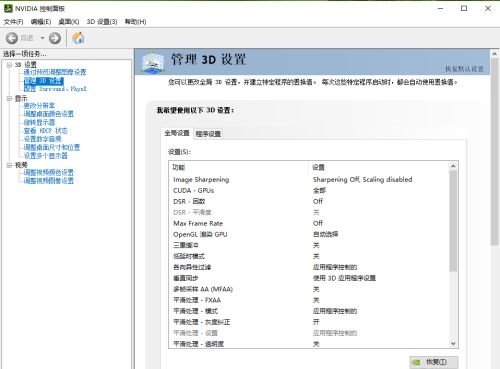500x369 pixels.
Task: Select the CUDA - GPUs setting row
Action: coord(309,191)
